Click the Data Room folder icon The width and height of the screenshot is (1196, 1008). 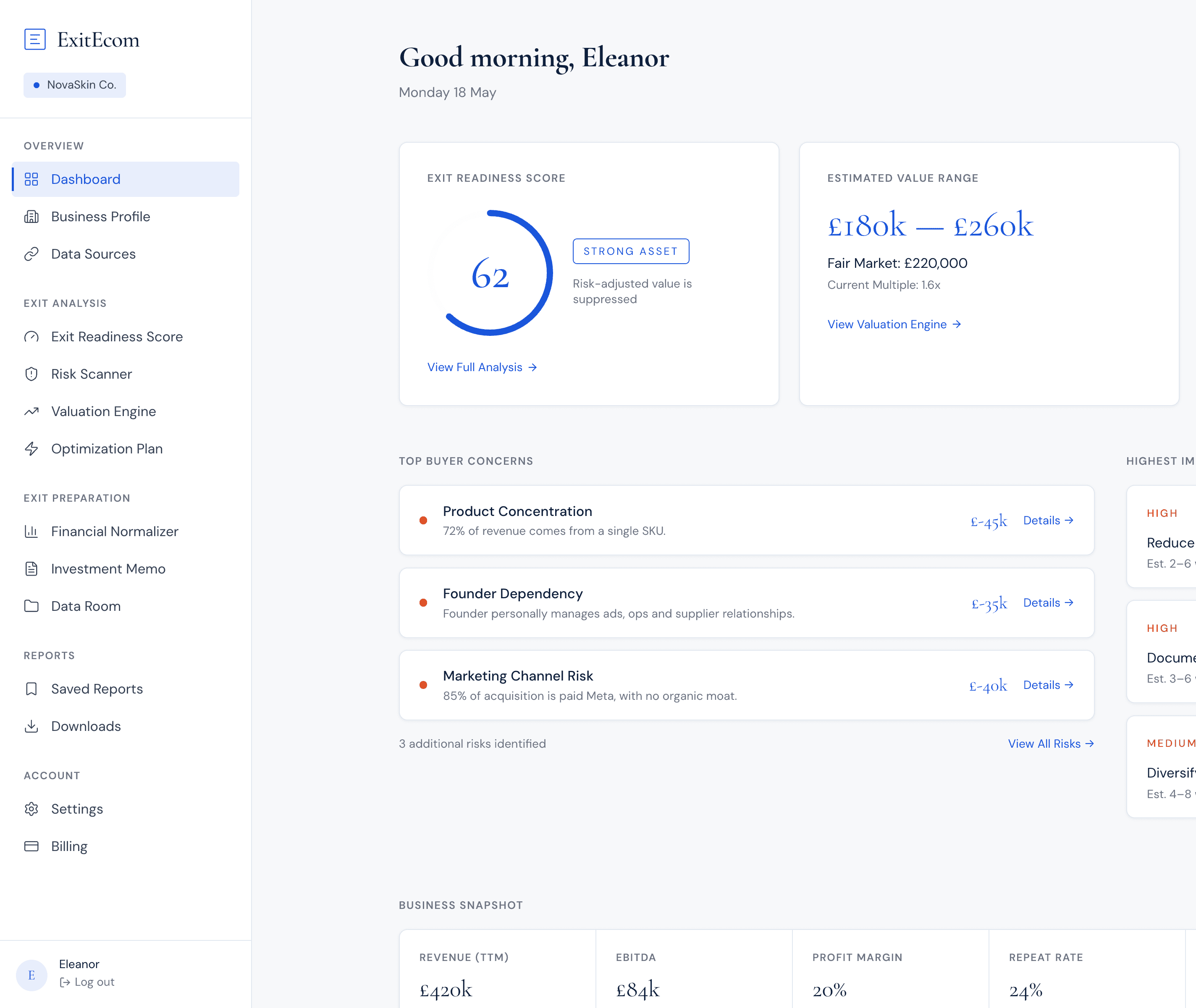31,606
